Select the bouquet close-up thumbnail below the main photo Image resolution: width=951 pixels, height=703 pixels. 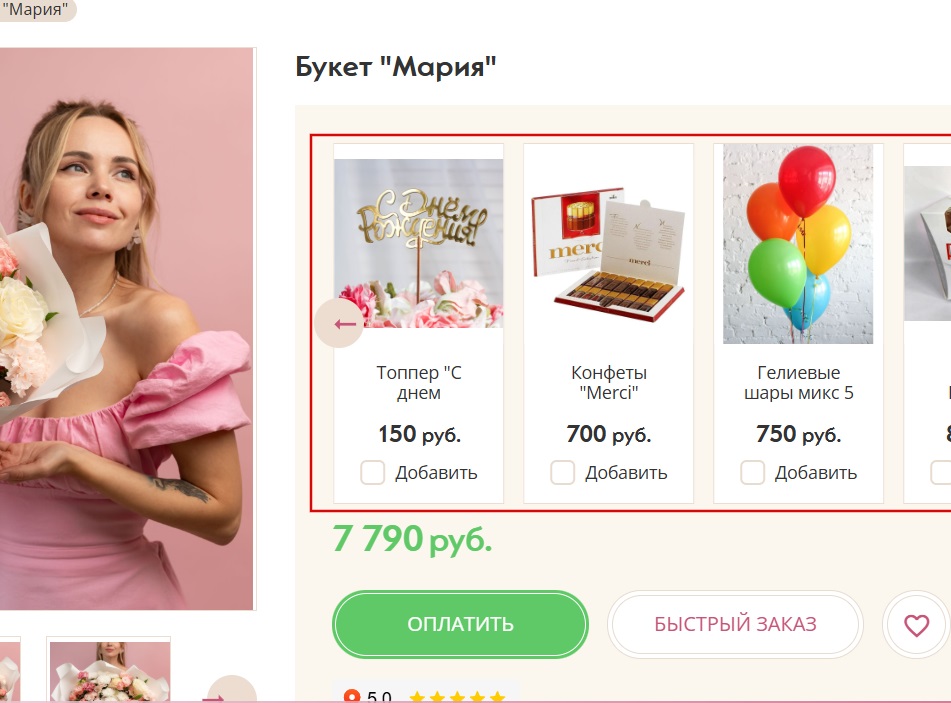click(109, 670)
